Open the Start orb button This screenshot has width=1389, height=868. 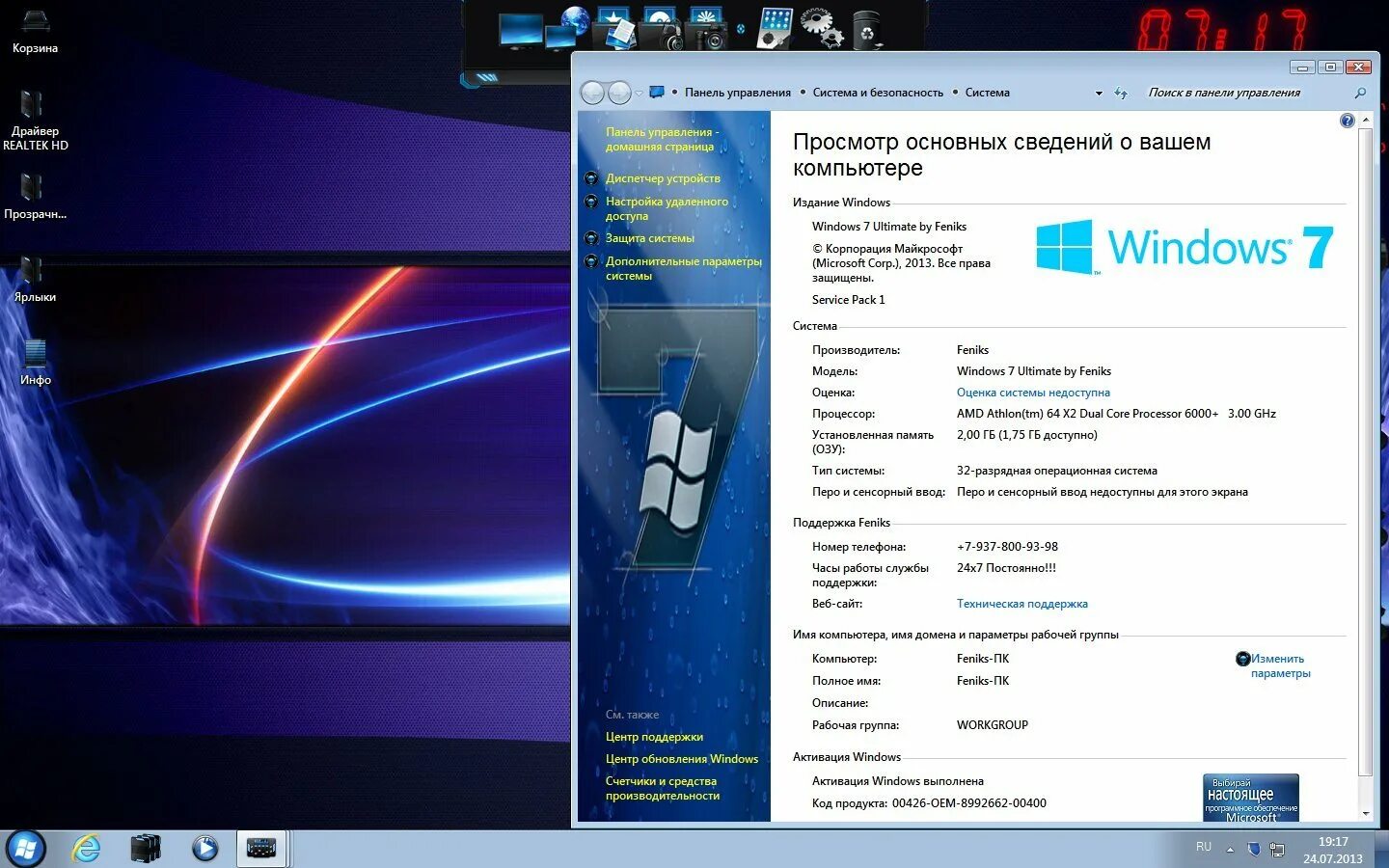25,849
